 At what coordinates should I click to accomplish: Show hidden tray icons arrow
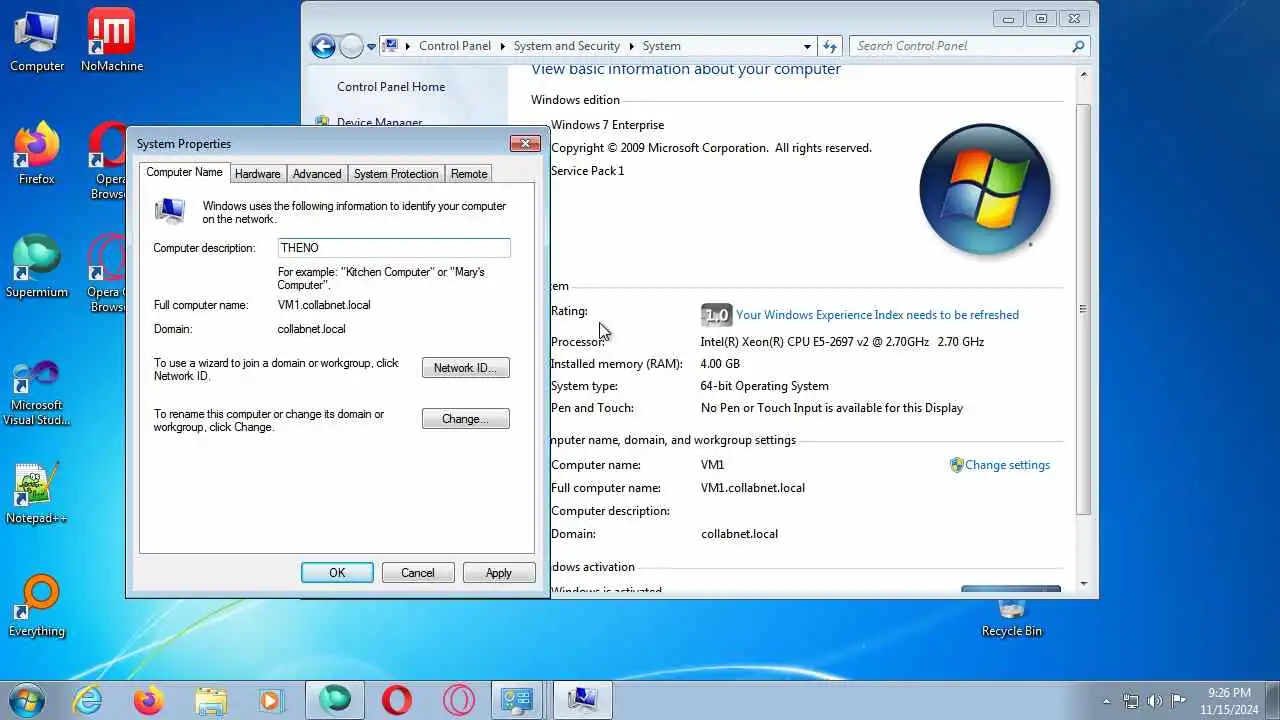[1106, 701]
